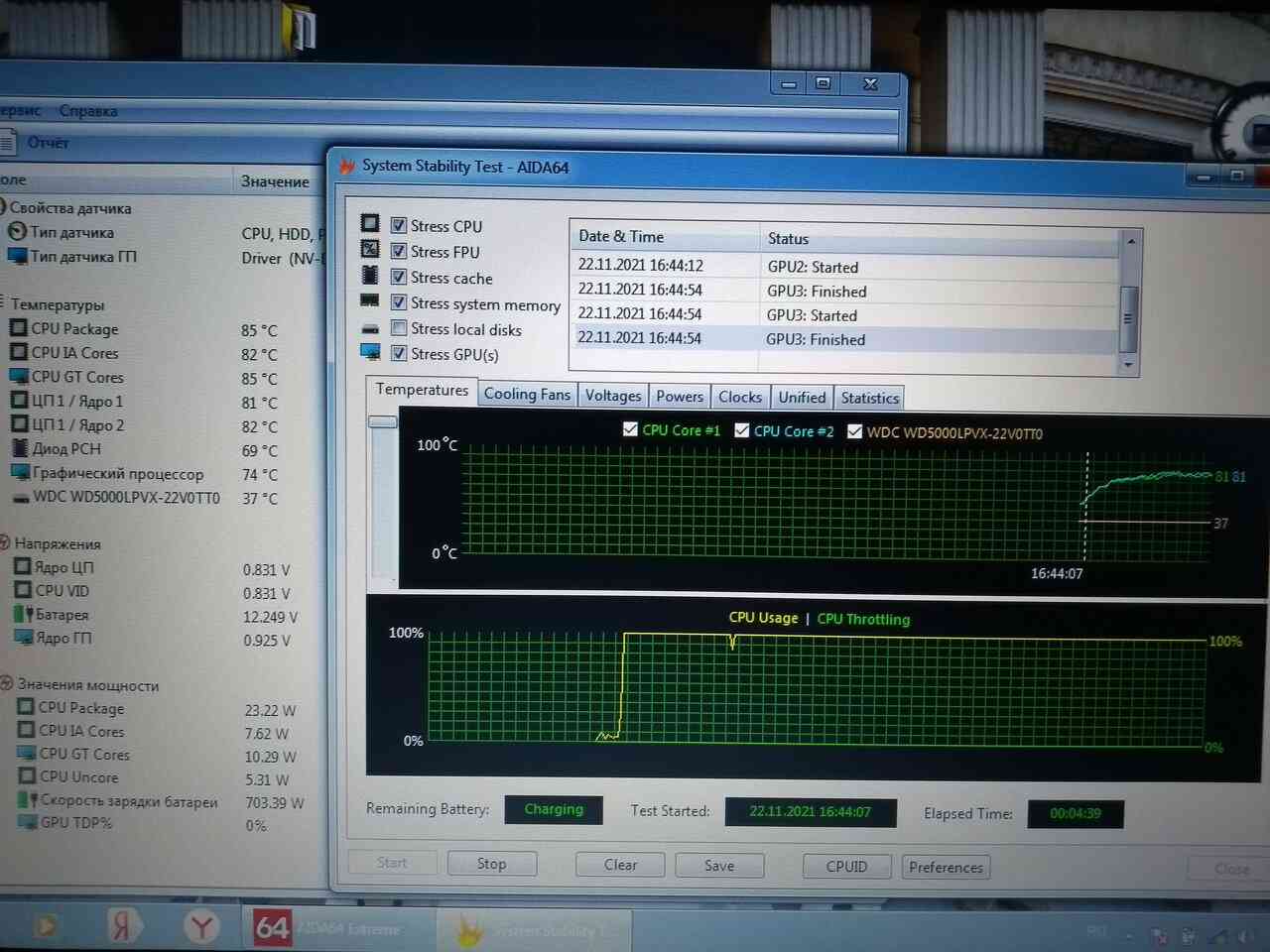Toggle the Stress FPU checkbox
1270x952 pixels.
399,251
